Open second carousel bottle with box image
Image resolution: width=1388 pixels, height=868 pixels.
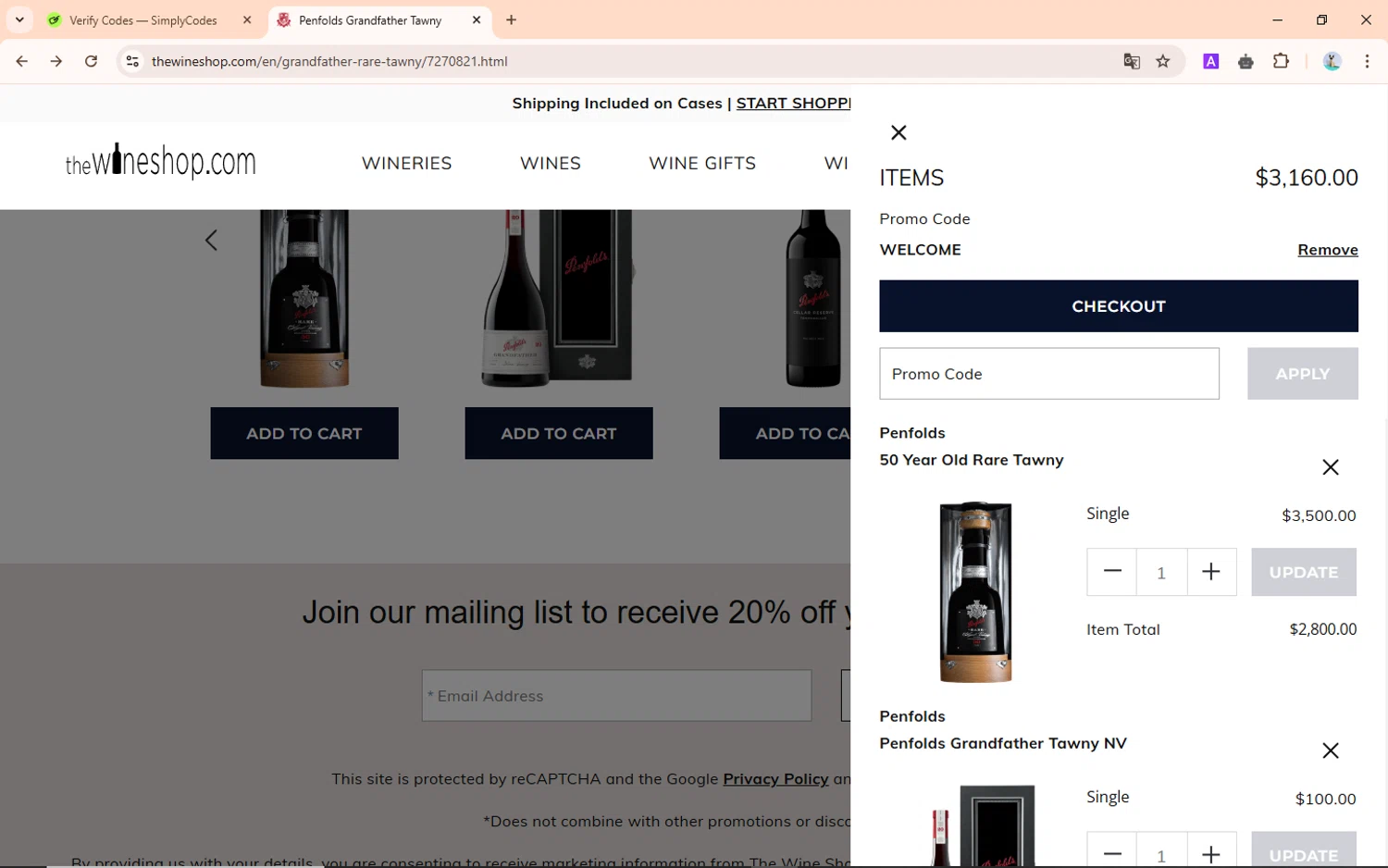(x=557, y=298)
